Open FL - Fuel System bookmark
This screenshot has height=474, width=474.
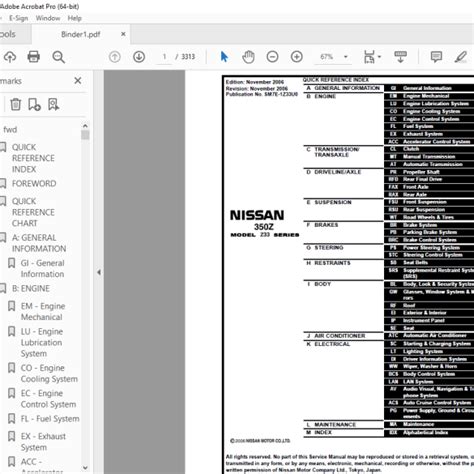coord(50,419)
